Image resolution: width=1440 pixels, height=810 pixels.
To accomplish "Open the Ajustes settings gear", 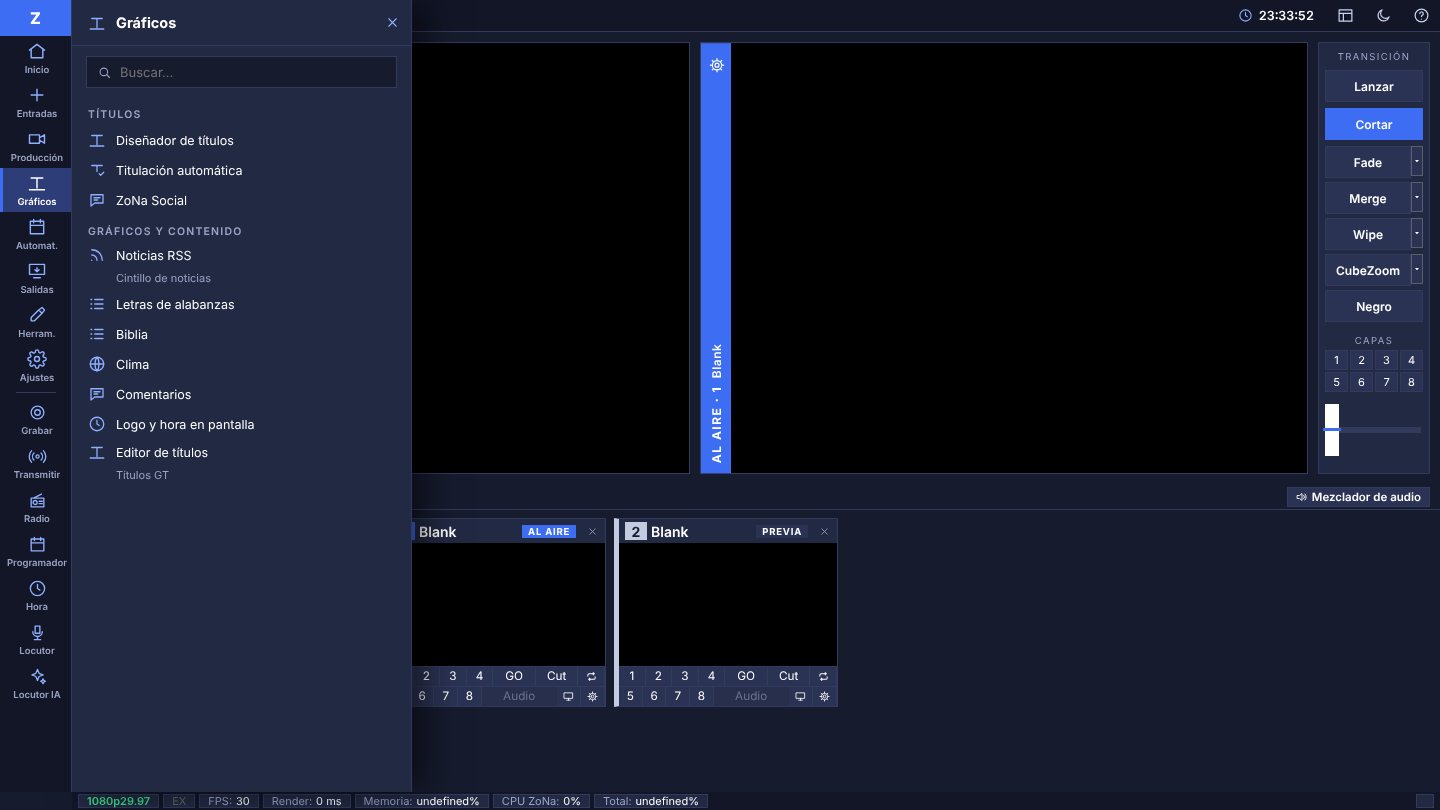I will click(36, 366).
